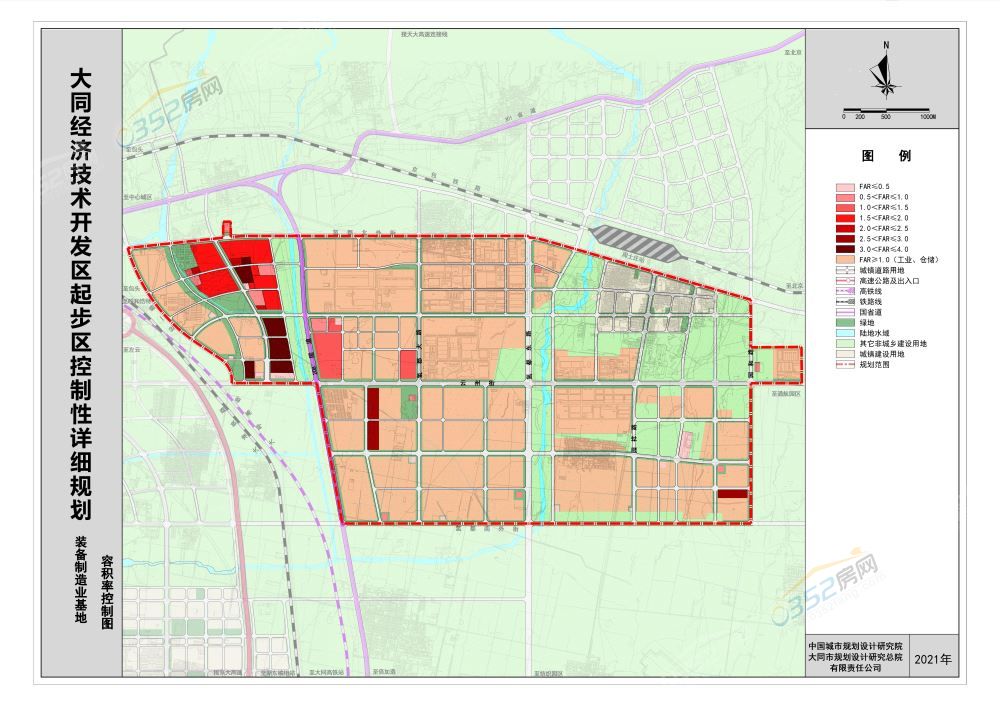The image size is (1000, 706).
Task: Select the industrial FAR≥1.0 orange swatch
Action: point(846,259)
